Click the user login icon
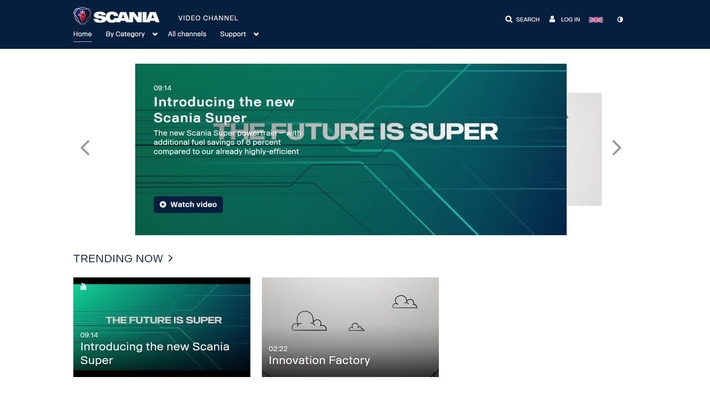Screen dimensions: 710x400 click(x=552, y=19)
